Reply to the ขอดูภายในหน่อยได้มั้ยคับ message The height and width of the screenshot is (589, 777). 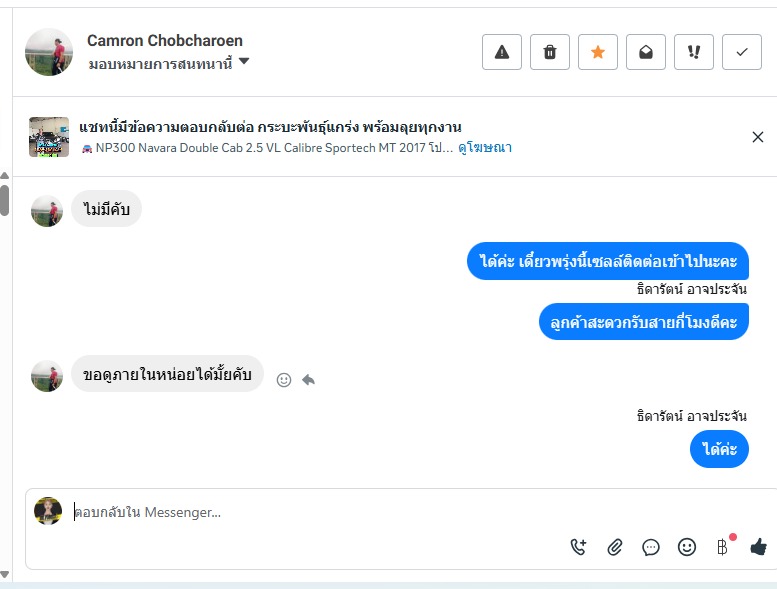[309, 380]
